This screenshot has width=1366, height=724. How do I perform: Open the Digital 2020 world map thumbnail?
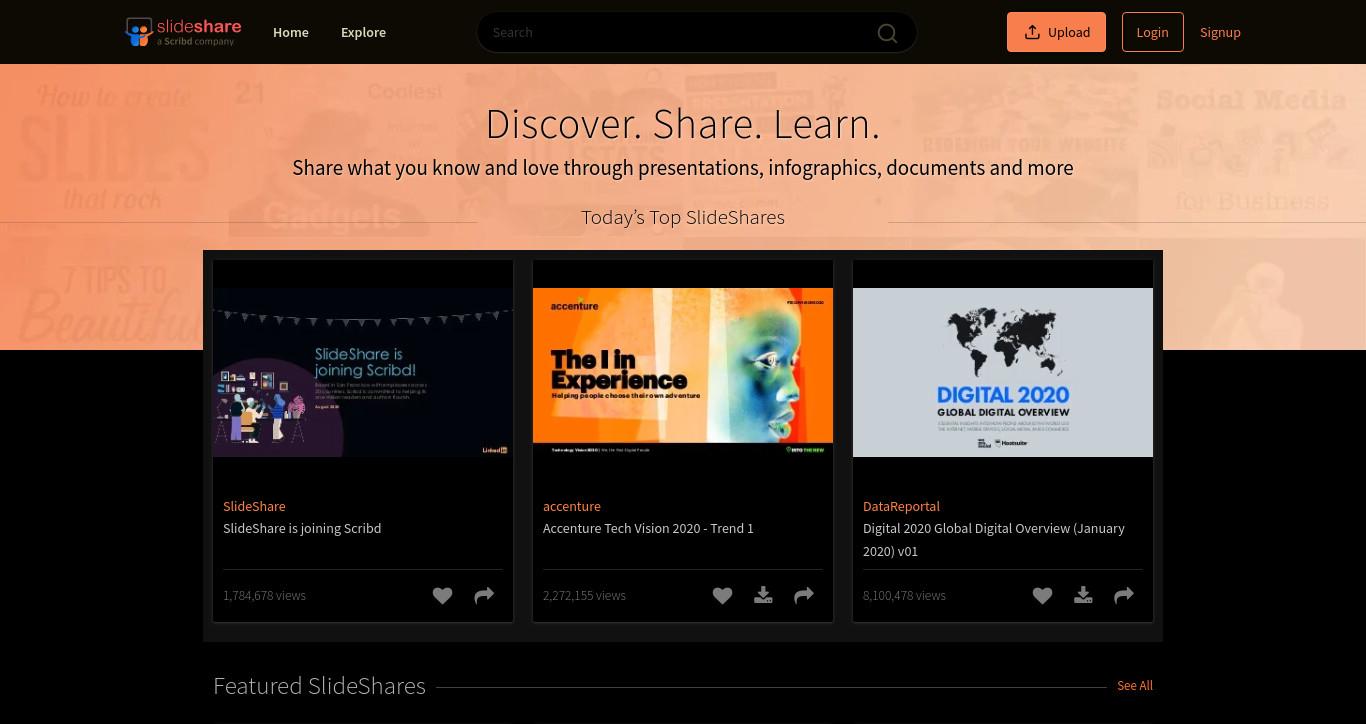point(1003,373)
